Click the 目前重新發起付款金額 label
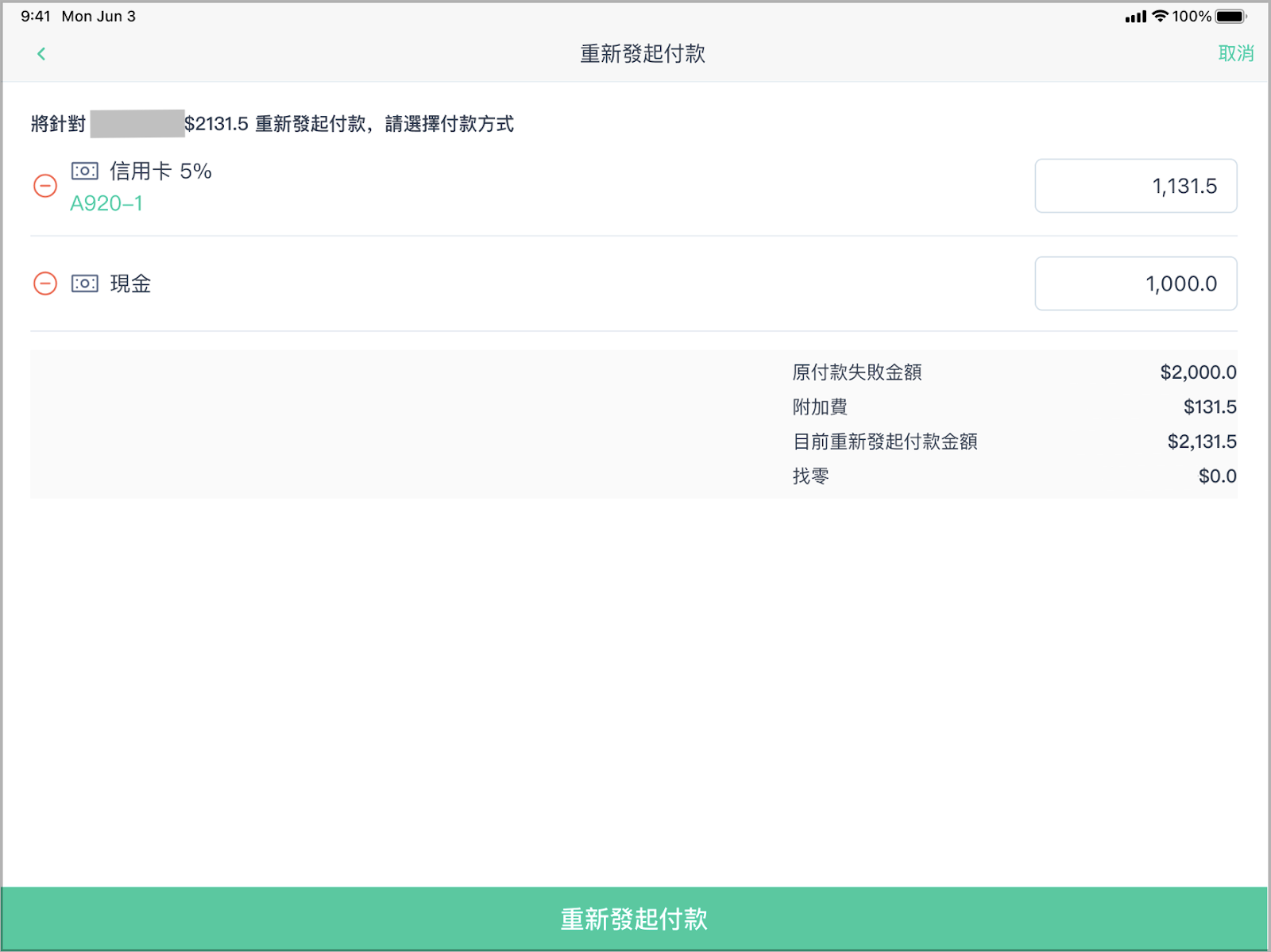The height and width of the screenshot is (952, 1271). 885,441
